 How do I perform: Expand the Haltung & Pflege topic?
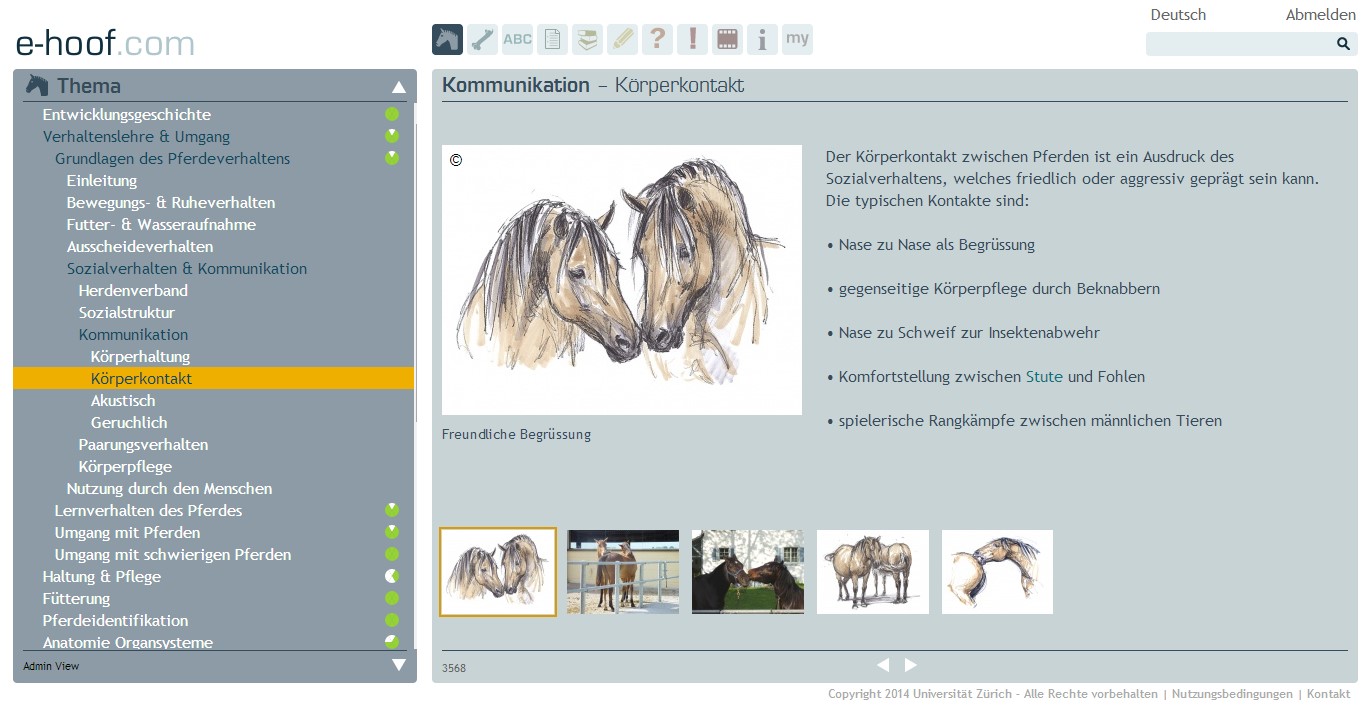click(101, 577)
